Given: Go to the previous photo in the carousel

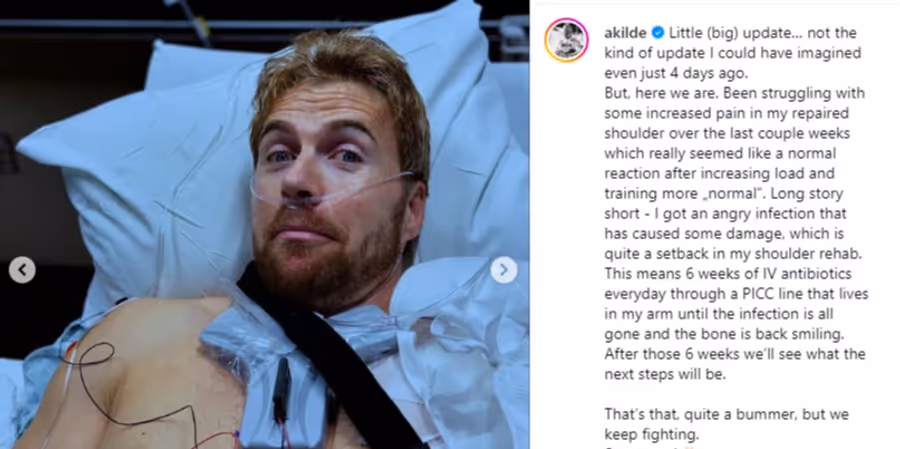Looking at the screenshot, I should [x=22, y=270].
